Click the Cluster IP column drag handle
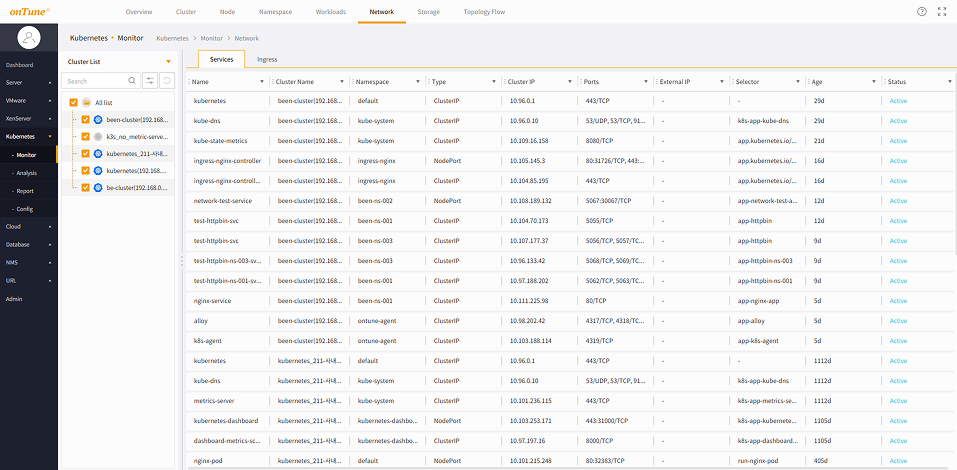This screenshot has width=957, height=470. [505, 81]
